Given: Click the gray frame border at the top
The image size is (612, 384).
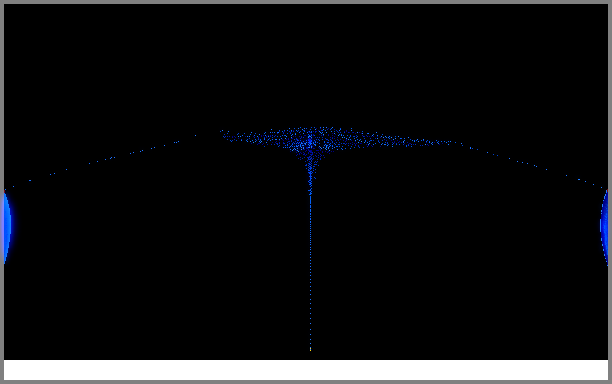Looking at the screenshot, I should pyautogui.click(x=306, y=2).
